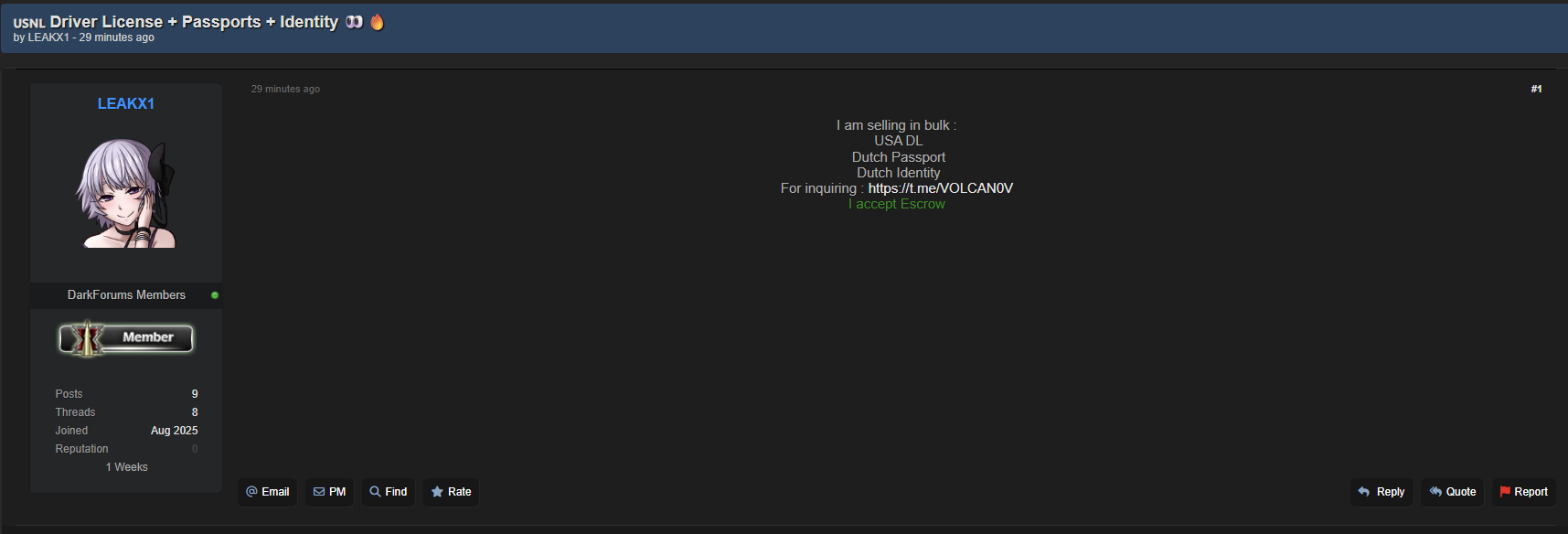Open a PM via the envelope button
The image size is (1568, 534).
329,492
